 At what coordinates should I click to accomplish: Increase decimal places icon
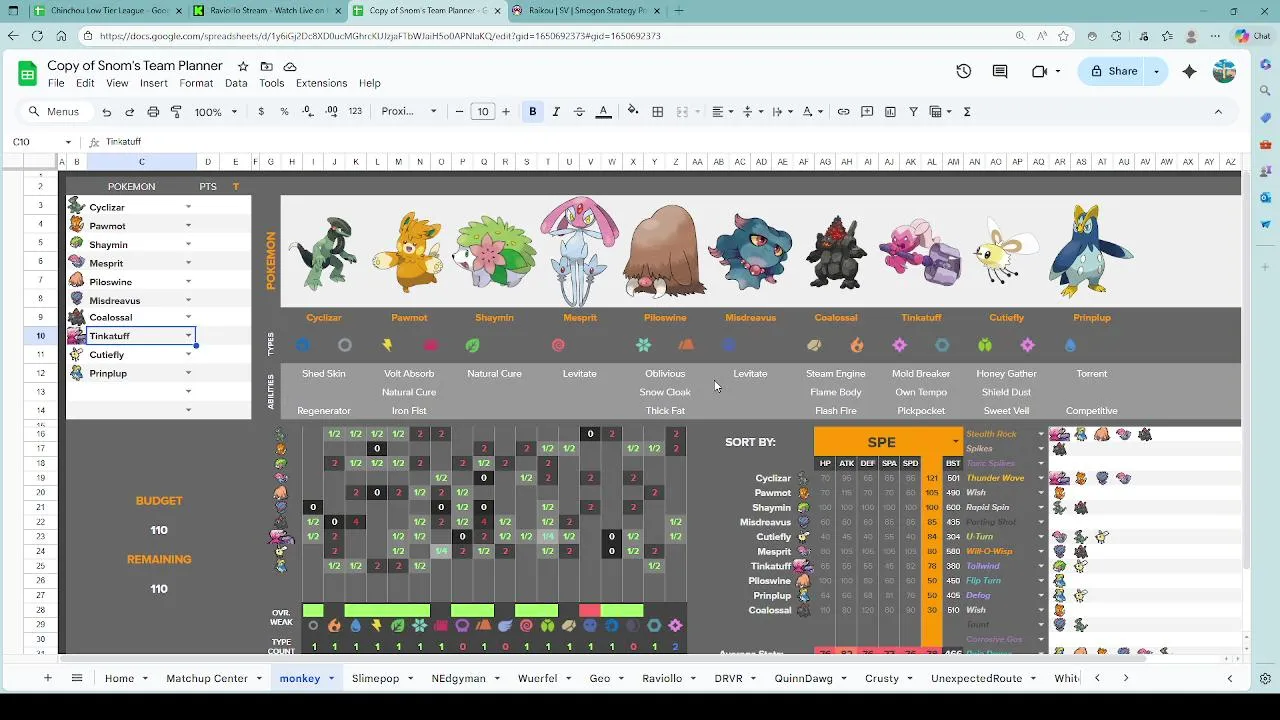[x=331, y=112]
